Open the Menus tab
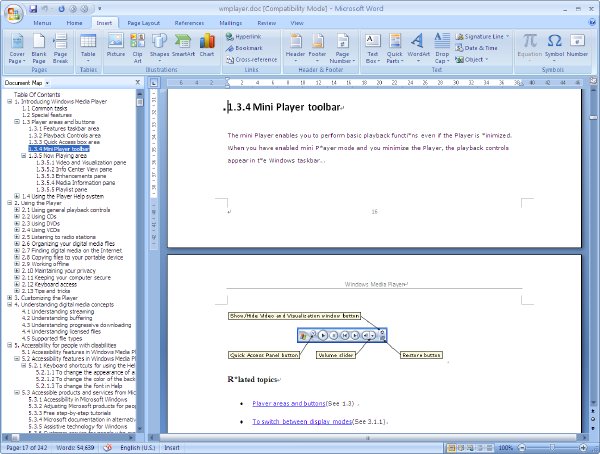 click(42, 23)
